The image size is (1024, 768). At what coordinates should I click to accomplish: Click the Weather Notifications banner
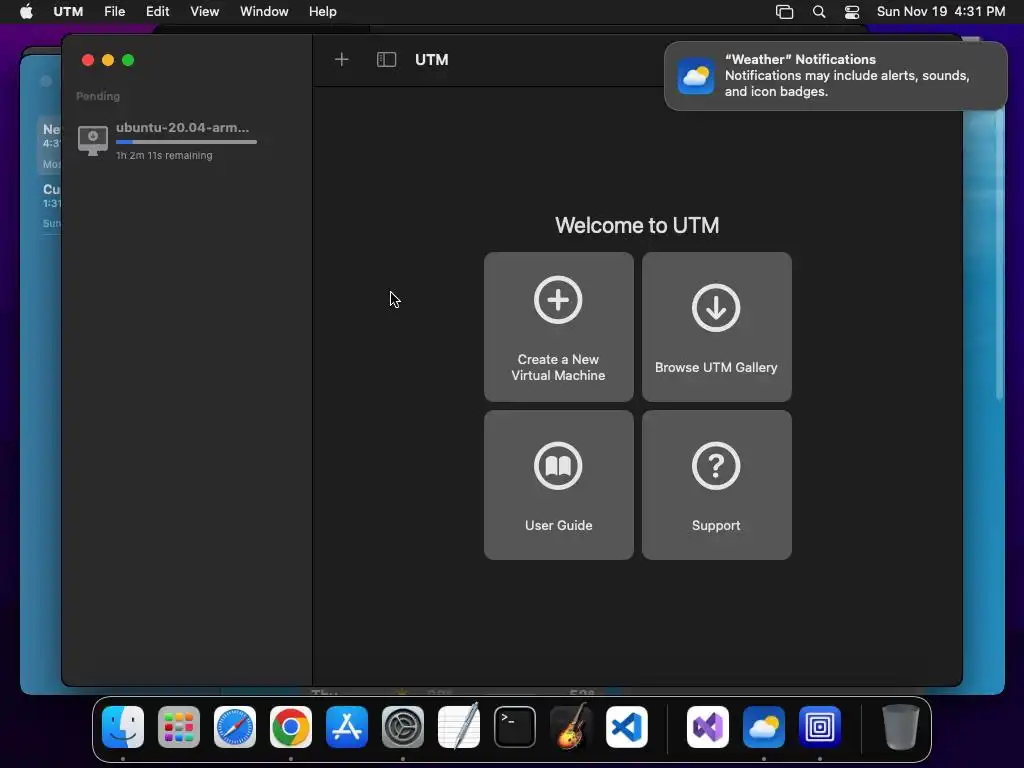[x=835, y=76]
